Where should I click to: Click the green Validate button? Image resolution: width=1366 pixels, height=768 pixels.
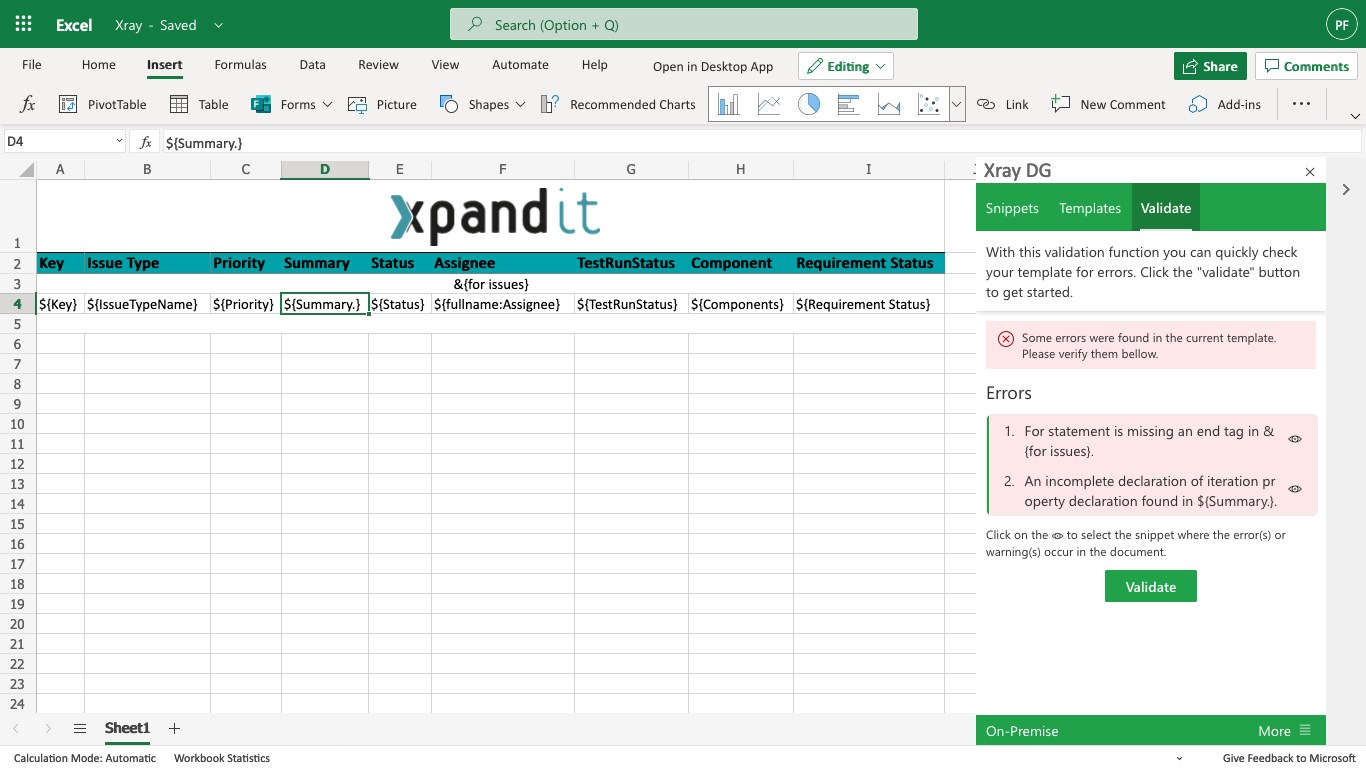[1151, 587]
